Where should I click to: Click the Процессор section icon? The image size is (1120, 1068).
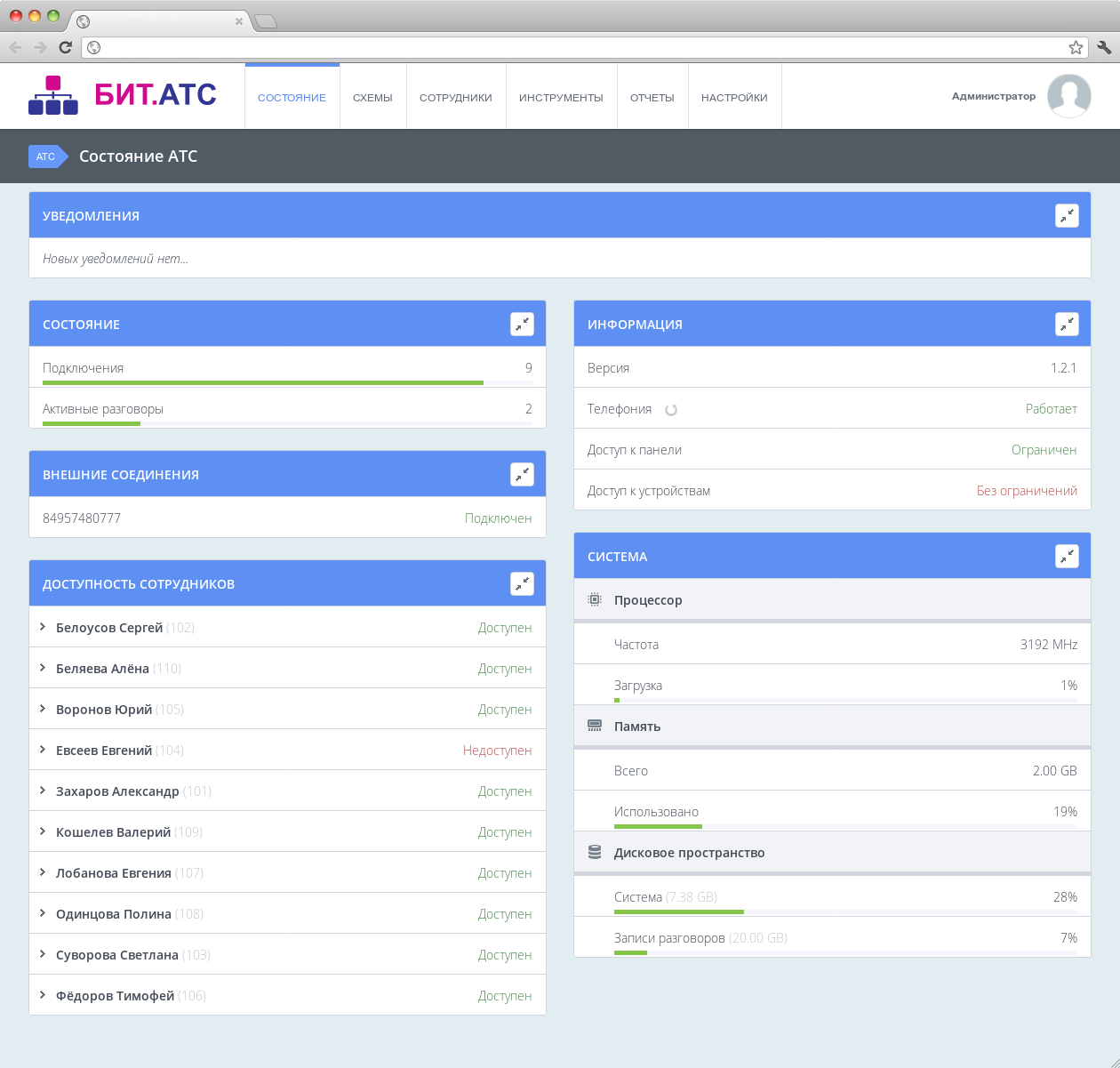pyautogui.click(x=594, y=599)
